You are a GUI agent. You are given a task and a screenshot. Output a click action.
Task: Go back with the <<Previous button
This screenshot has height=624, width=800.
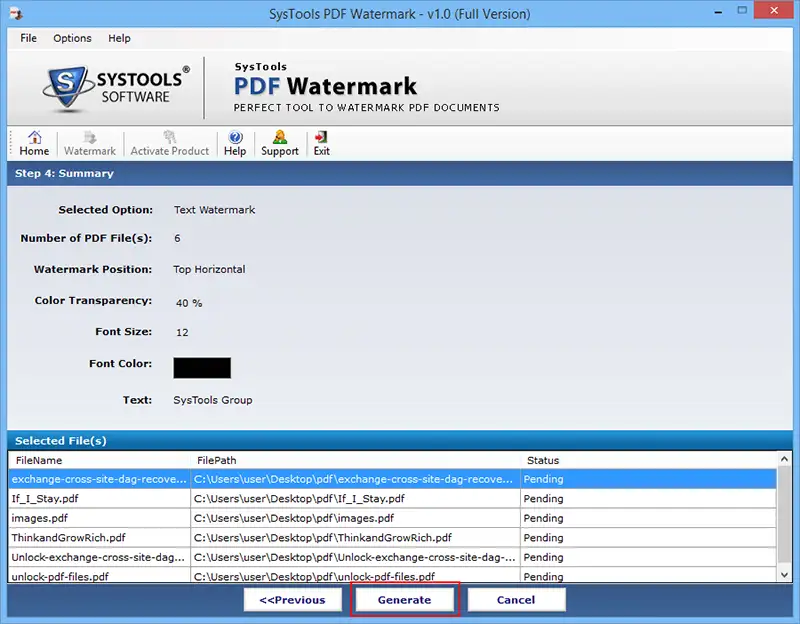[x=292, y=600]
